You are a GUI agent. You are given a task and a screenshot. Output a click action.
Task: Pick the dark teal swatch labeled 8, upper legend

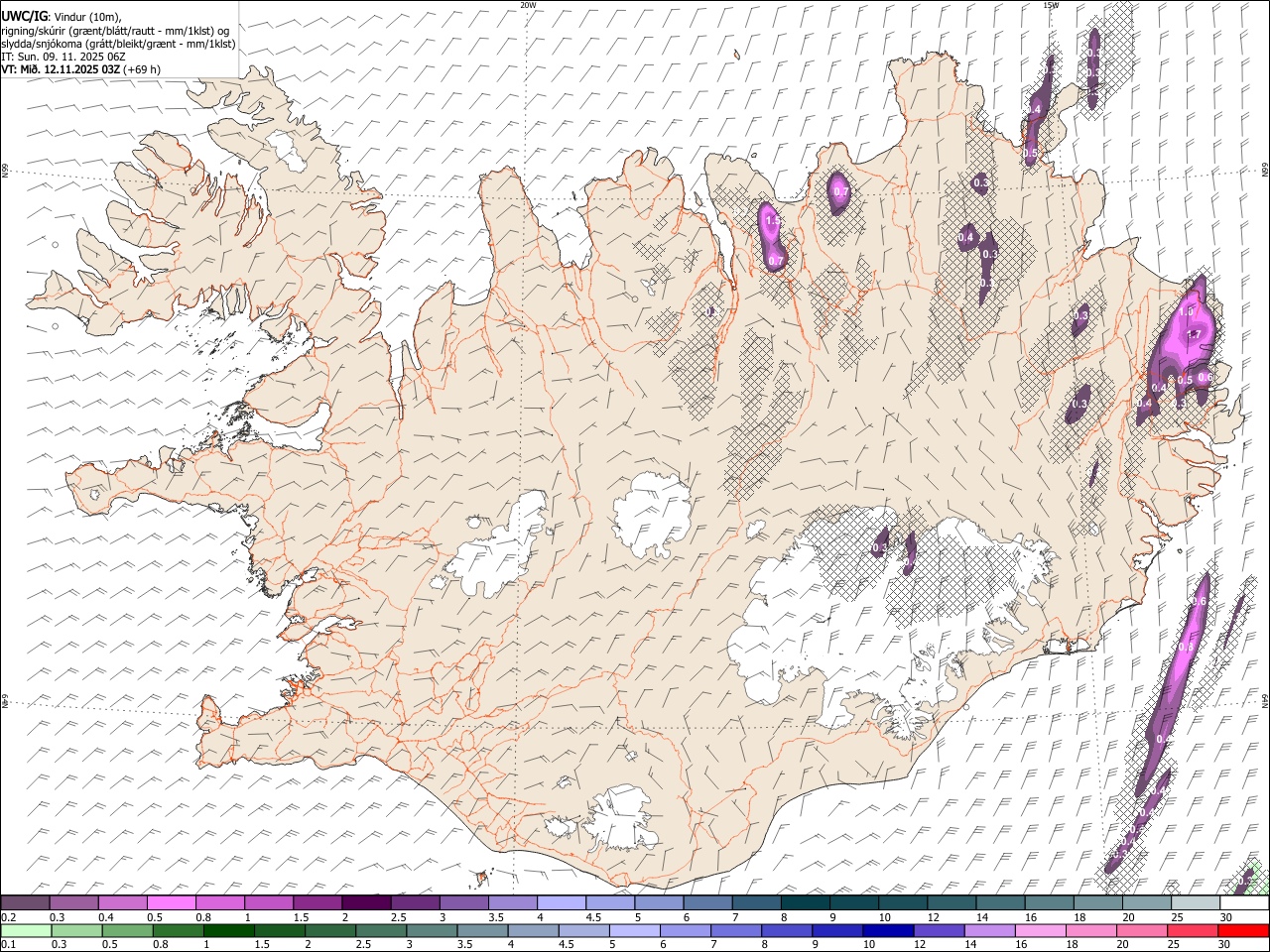805,902
